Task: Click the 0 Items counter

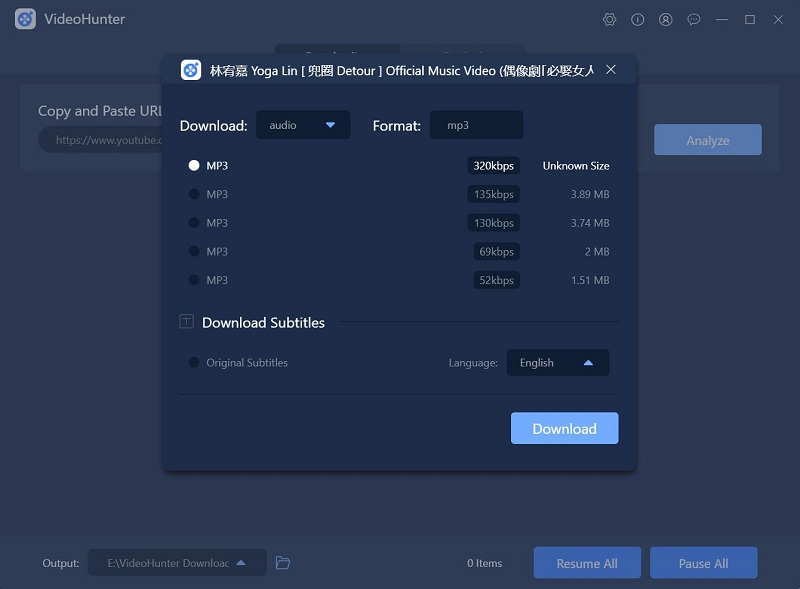Action: pyautogui.click(x=484, y=563)
